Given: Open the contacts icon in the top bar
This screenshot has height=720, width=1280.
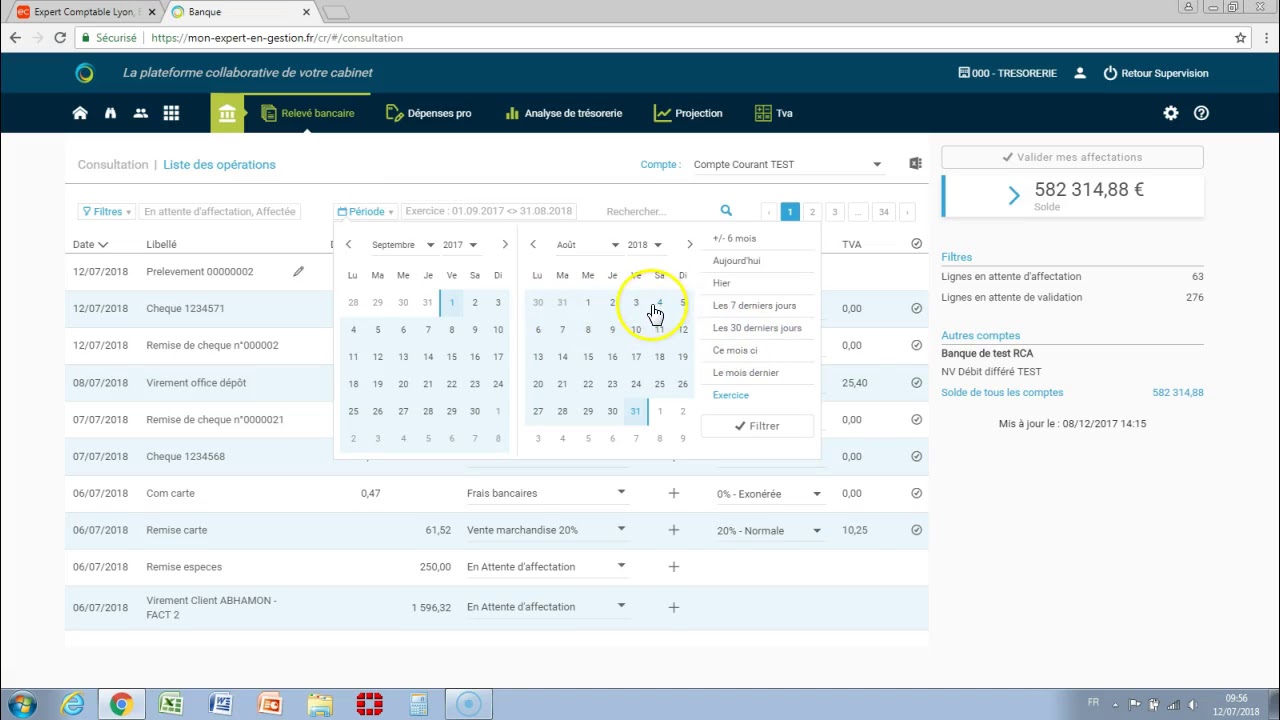Looking at the screenshot, I should pyautogui.click(x=140, y=113).
